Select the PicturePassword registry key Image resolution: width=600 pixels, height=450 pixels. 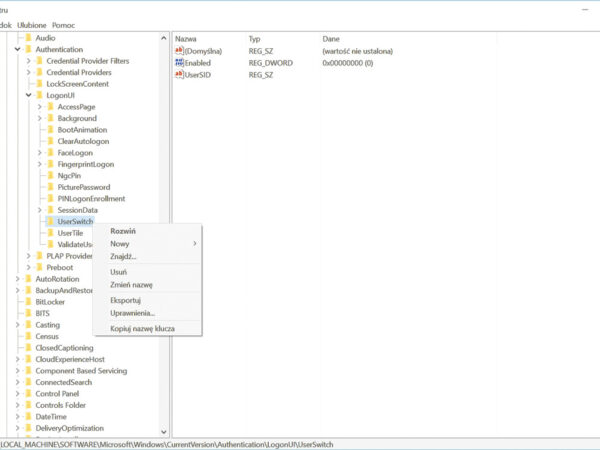[83, 187]
